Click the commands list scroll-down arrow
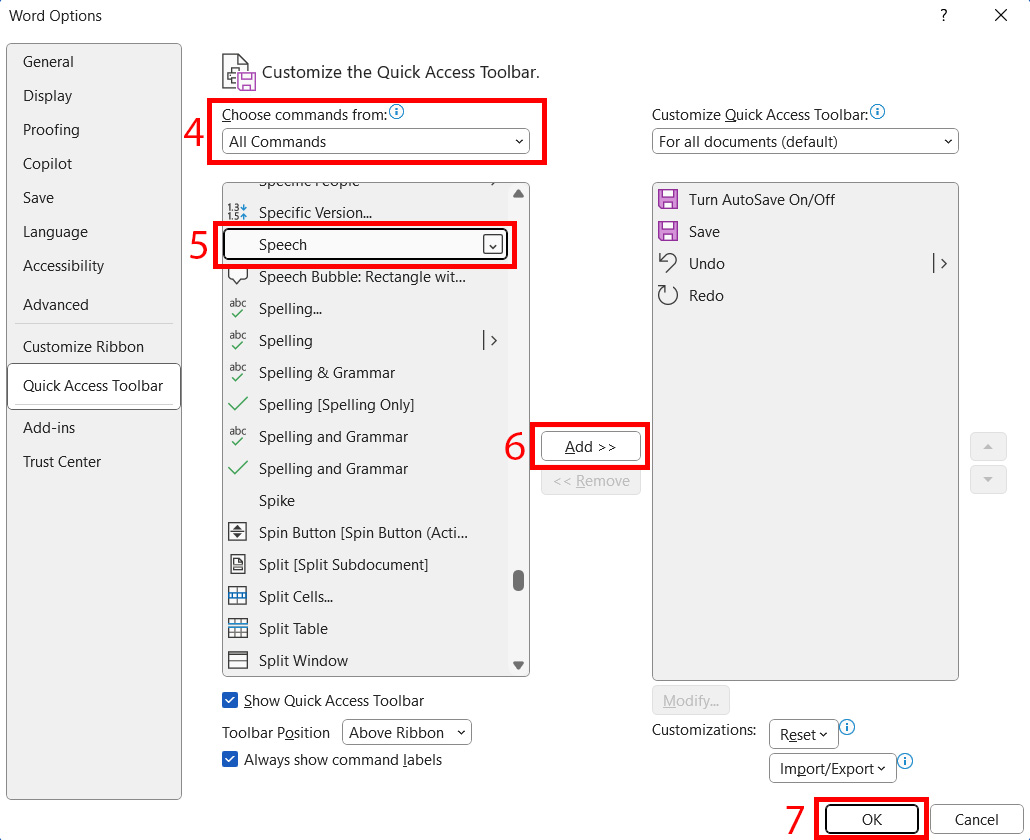 pos(518,665)
